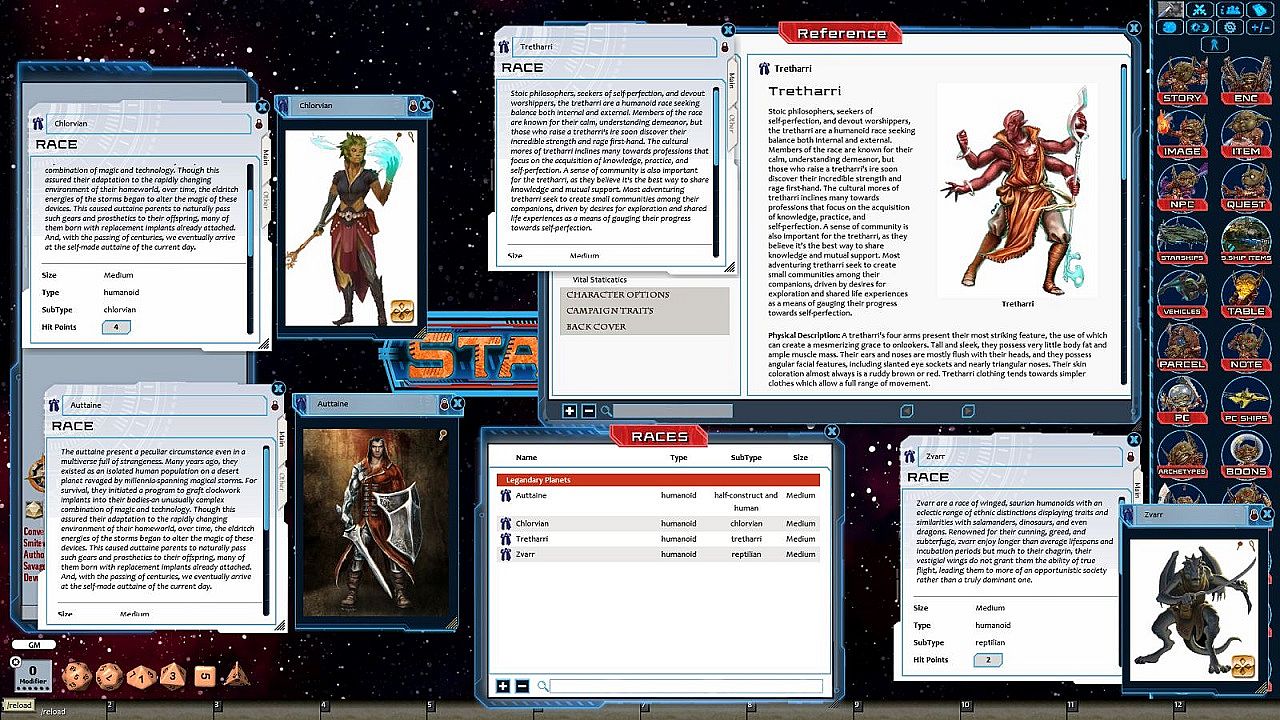This screenshot has height=720, width=1280.
Task: Open the Item sidebar button
Action: point(1246,134)
